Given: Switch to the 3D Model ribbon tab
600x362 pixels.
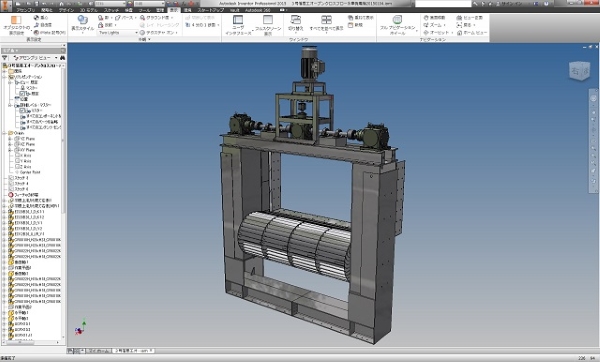Looking at the screenshot, I should (88, 10).
